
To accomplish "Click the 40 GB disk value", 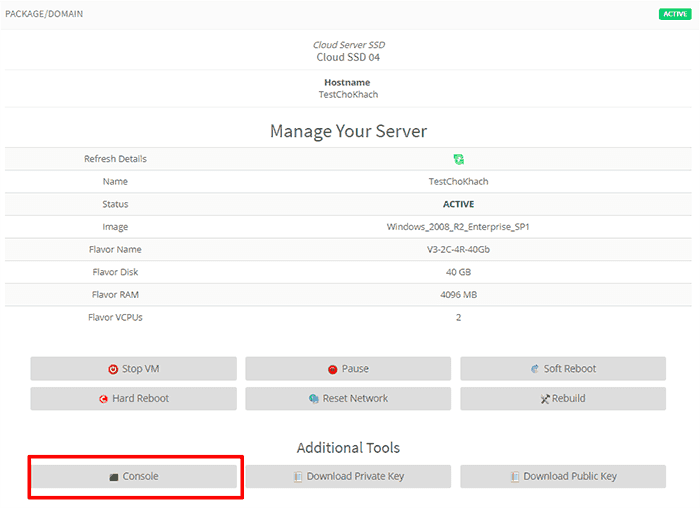I will point(458,272).
